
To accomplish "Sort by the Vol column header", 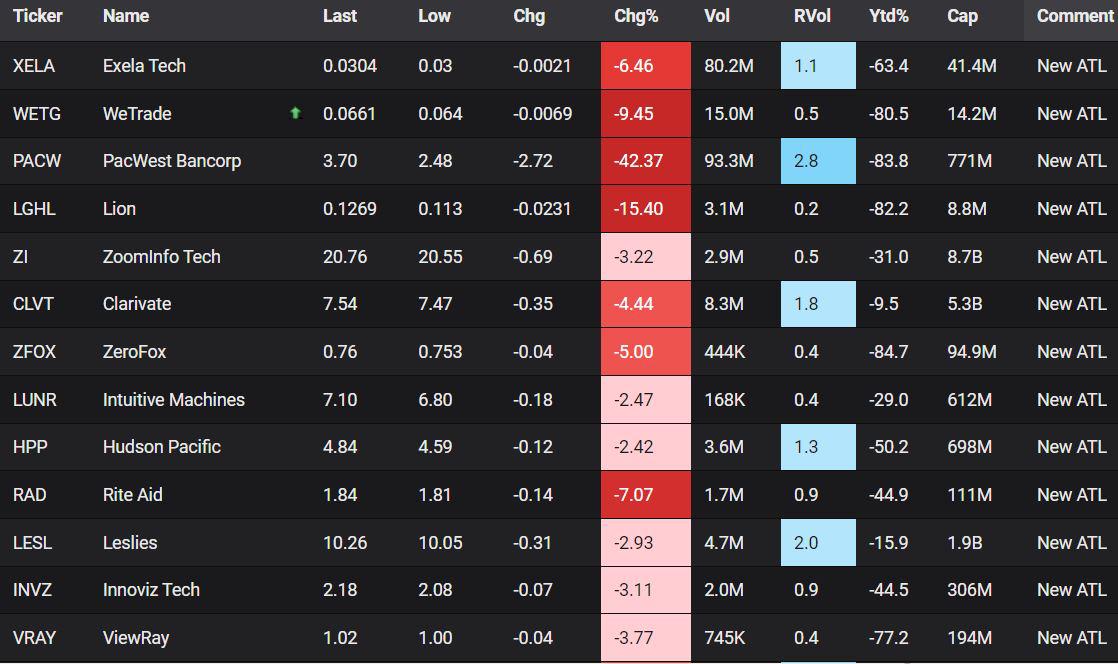I will pyautogui.click(x=715, y=16).
